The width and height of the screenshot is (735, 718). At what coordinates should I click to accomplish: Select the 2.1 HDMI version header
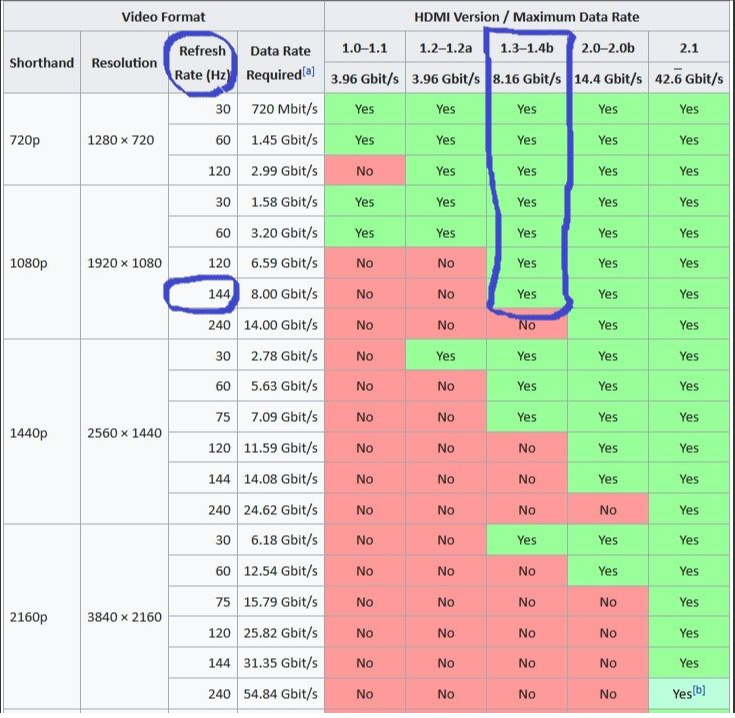click(689, 47)
